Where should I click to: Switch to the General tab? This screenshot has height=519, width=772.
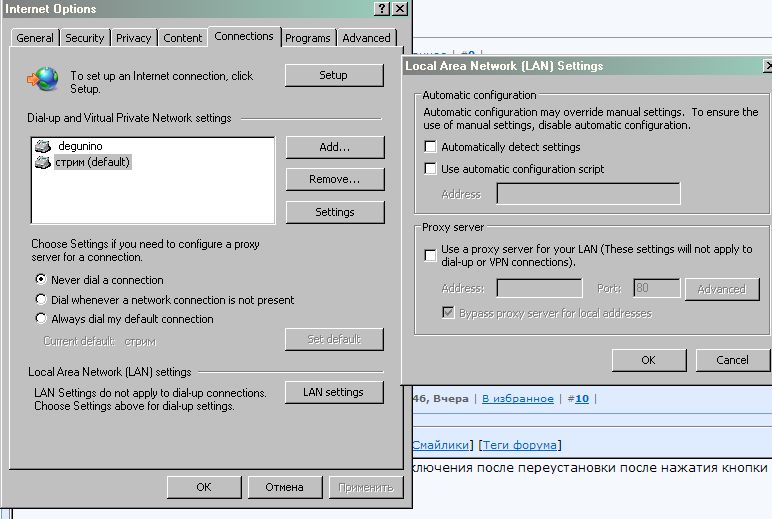(35, 38)
